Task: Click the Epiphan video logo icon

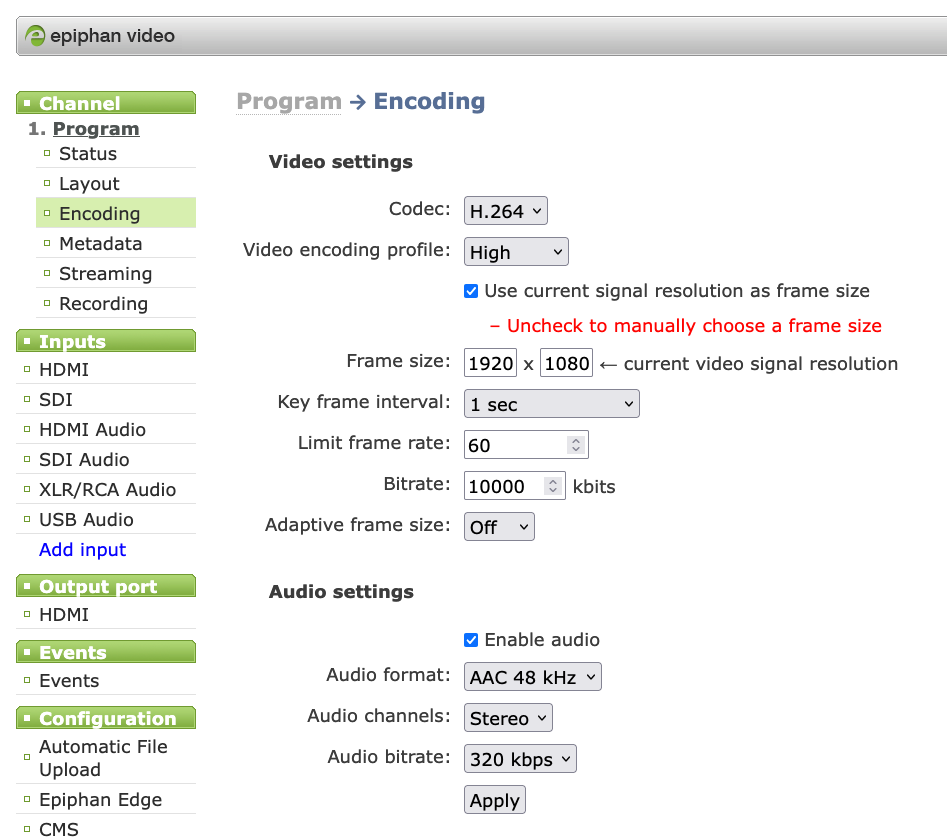Action: (x=35, y=36)
